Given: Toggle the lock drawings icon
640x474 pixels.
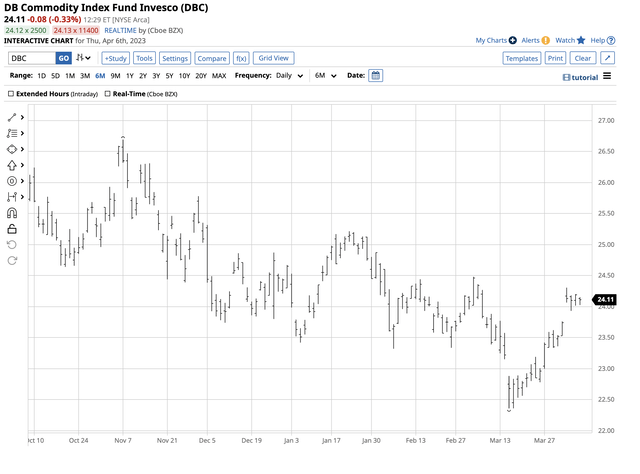Looking at the screenshot, I should [12, 229].
